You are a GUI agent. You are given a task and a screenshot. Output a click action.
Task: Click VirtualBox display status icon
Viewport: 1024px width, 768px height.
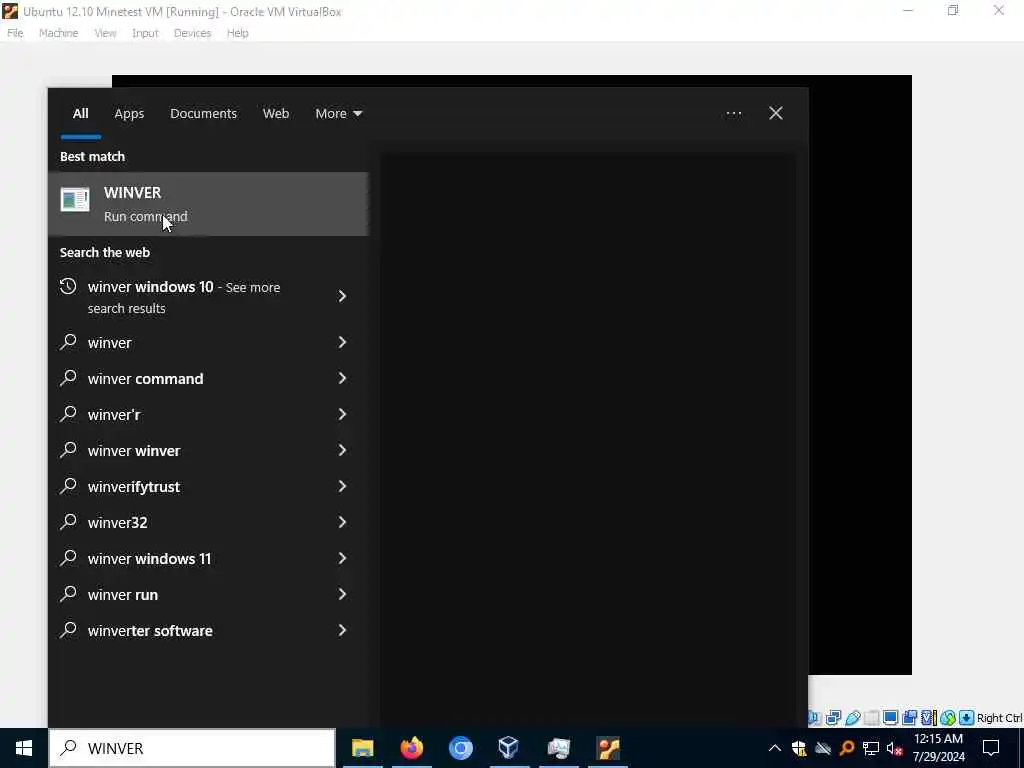click(x=890, y=718)
